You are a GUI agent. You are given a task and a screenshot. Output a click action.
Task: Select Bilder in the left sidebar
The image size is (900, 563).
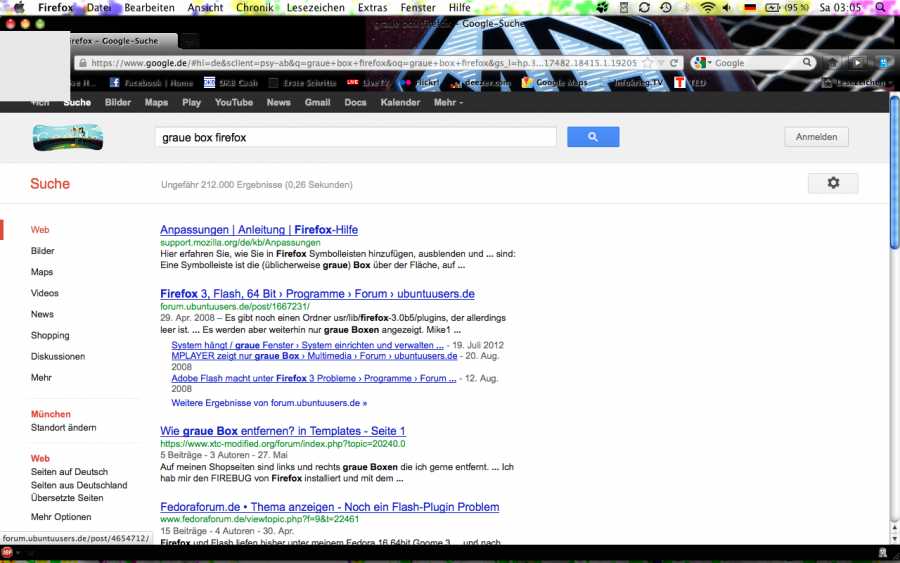[42, 251]
